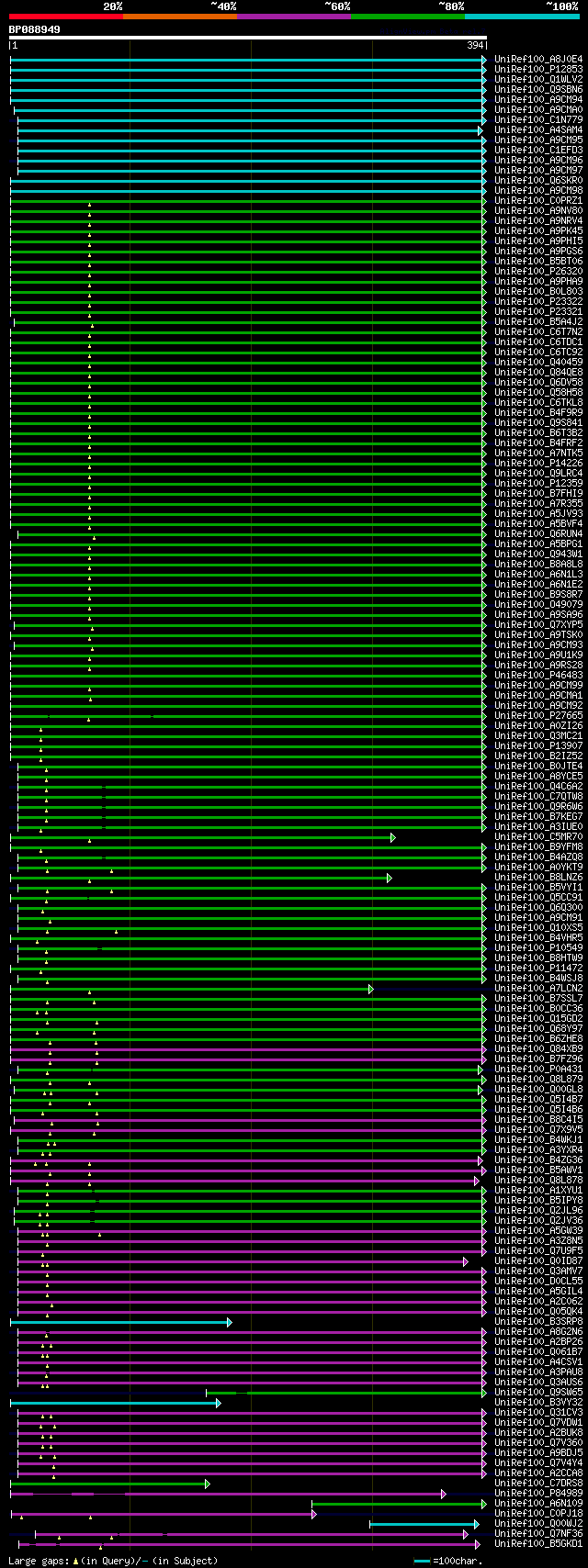Select hit label UniRef100_Q7XYP5
588x1568 pixels.
pos(538,624)
